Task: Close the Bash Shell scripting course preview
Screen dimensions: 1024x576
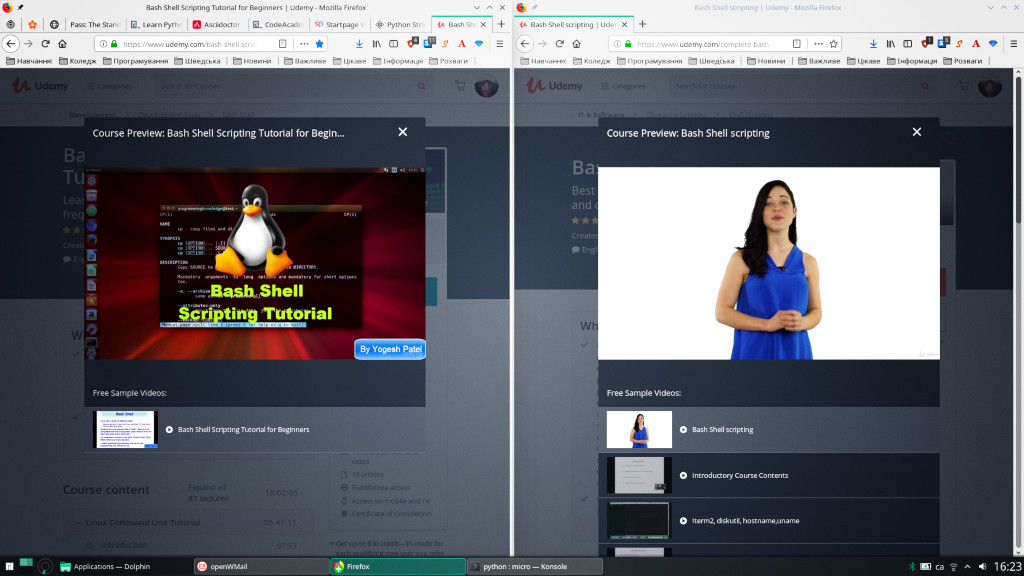Action: [917, 132]
